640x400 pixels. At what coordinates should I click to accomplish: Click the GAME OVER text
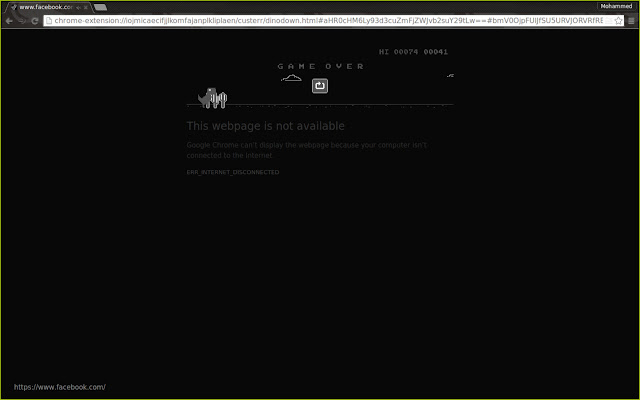[320, 66]
